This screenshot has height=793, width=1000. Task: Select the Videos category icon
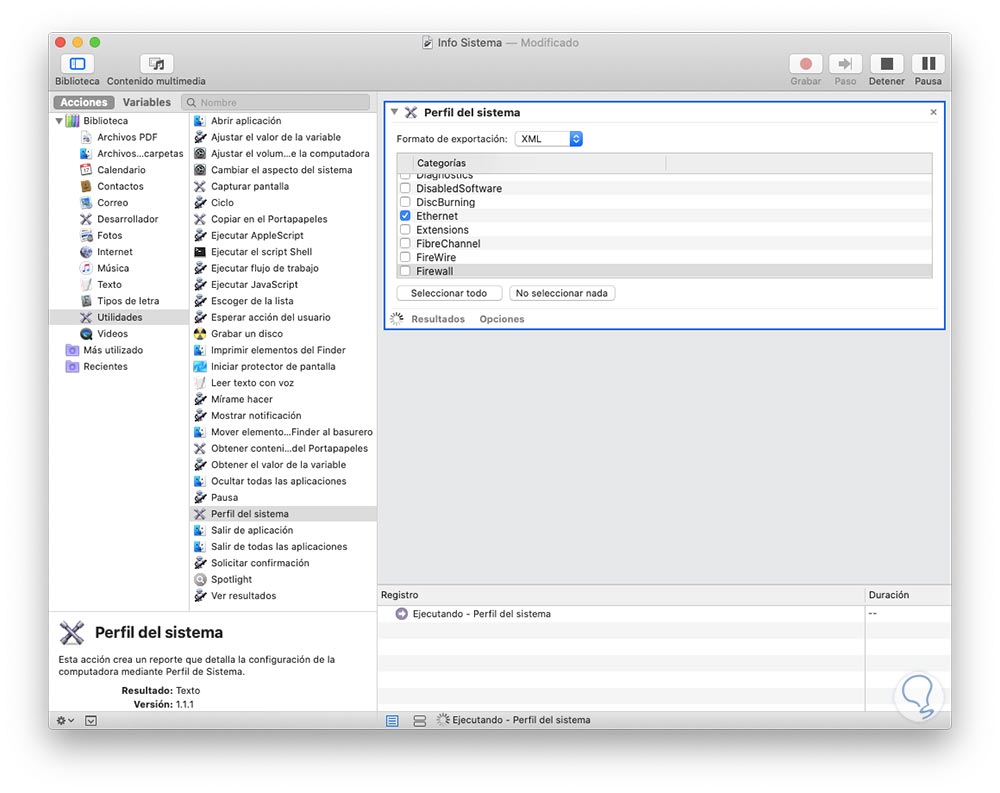[x=86, y=334]
